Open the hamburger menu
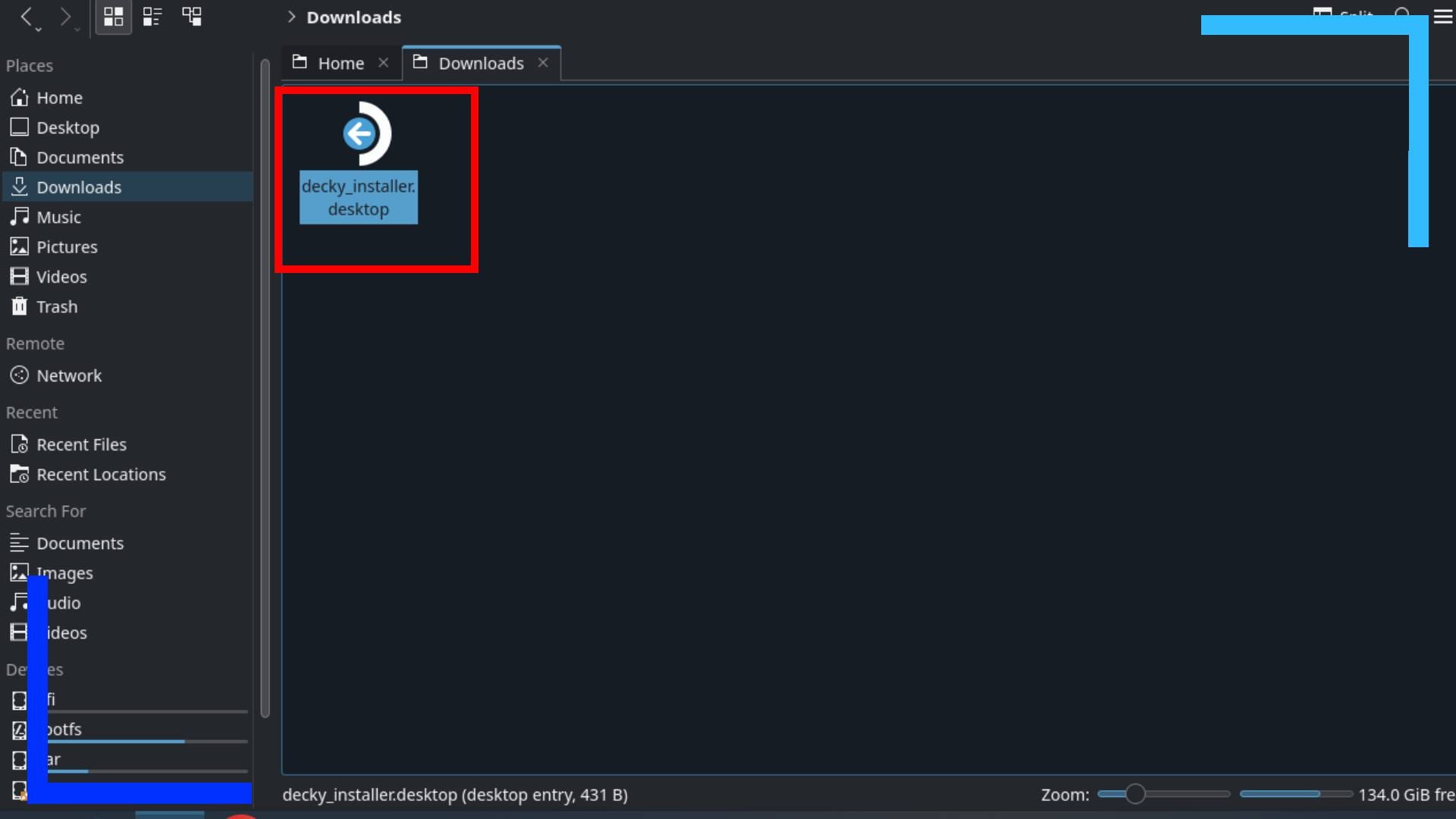The image size is (1456, 819). click(1442, 17)
